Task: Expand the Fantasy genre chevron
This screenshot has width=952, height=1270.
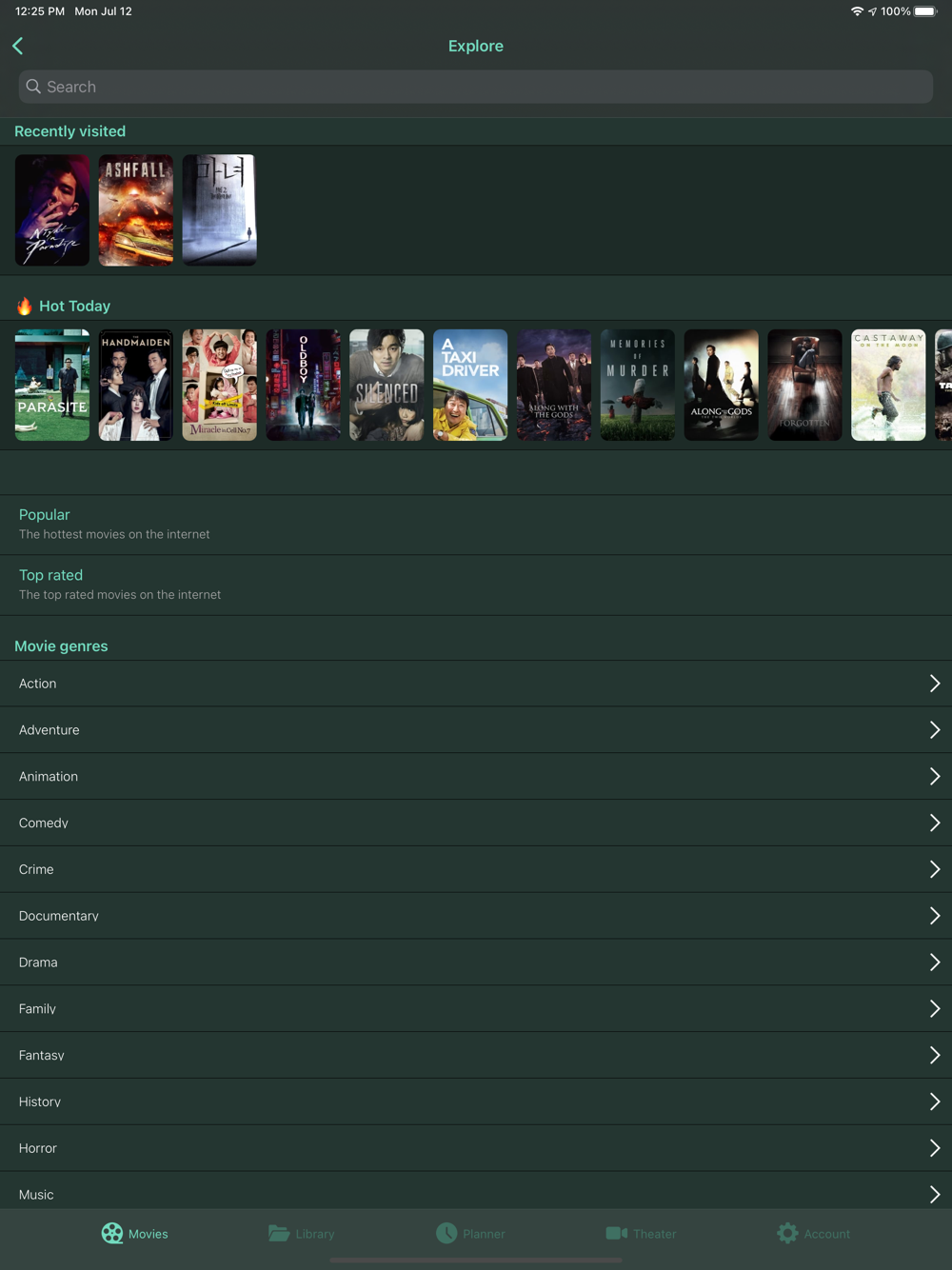Action: (934, 1055)
